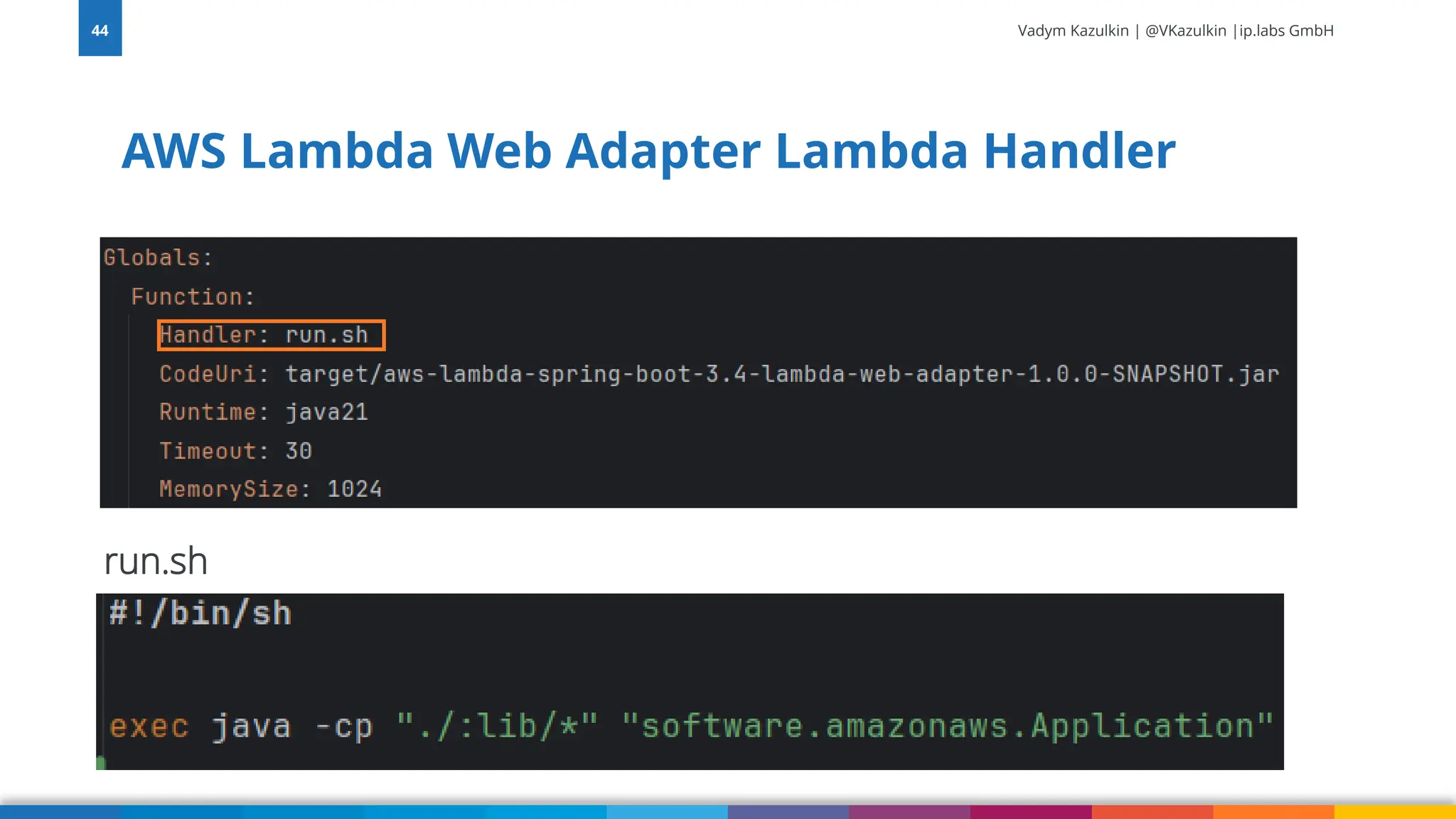This screenshot has width=1456, height=819.
Task: Click the title 'AWS Lambda Web Adapter Lambda Handler'
Action: click(x=648, y=151)
